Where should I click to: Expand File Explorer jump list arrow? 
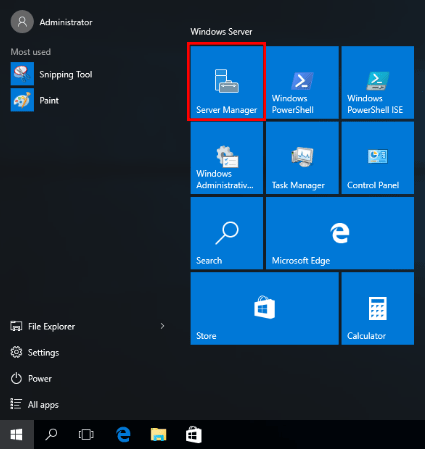click(x=162, y=326)
